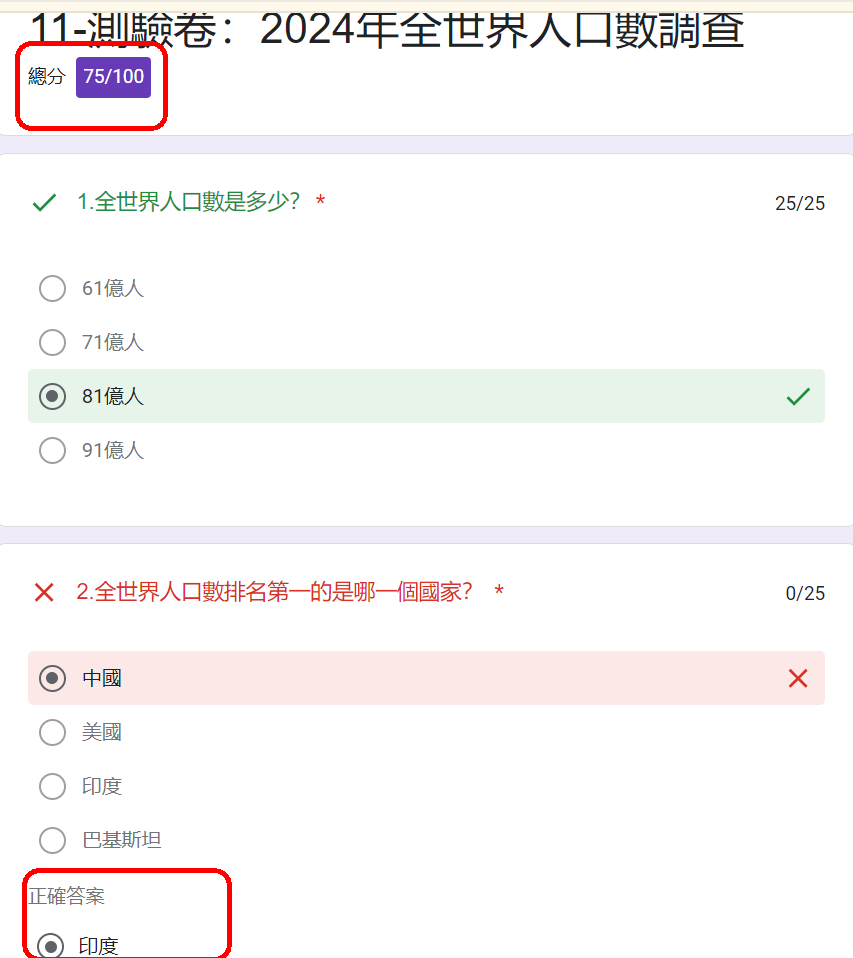
Task: Choose the 印度 option in question 2
Action: tap(52, 787)
